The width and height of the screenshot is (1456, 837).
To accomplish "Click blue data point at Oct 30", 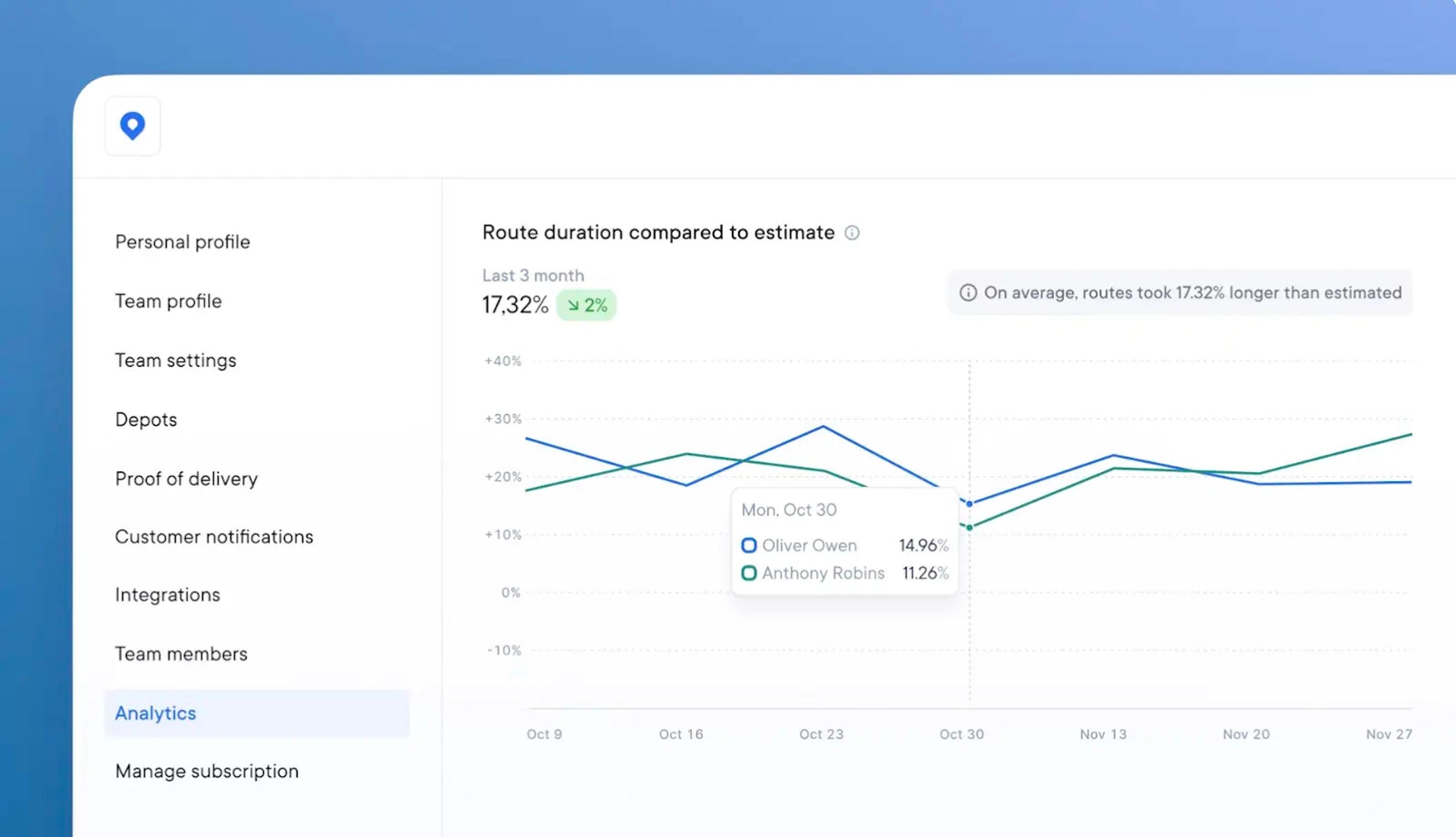I will pyautogui.click(x=969, y=504).
